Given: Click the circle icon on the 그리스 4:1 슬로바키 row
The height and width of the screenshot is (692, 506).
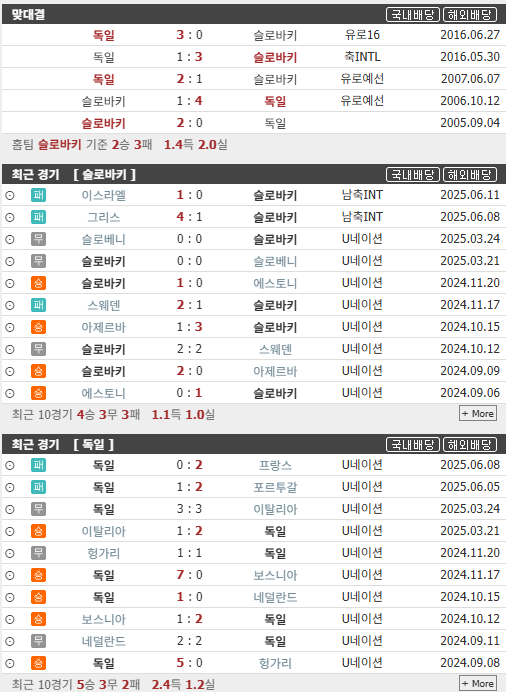Looking at the screenshot, I should tap(10, 217).
